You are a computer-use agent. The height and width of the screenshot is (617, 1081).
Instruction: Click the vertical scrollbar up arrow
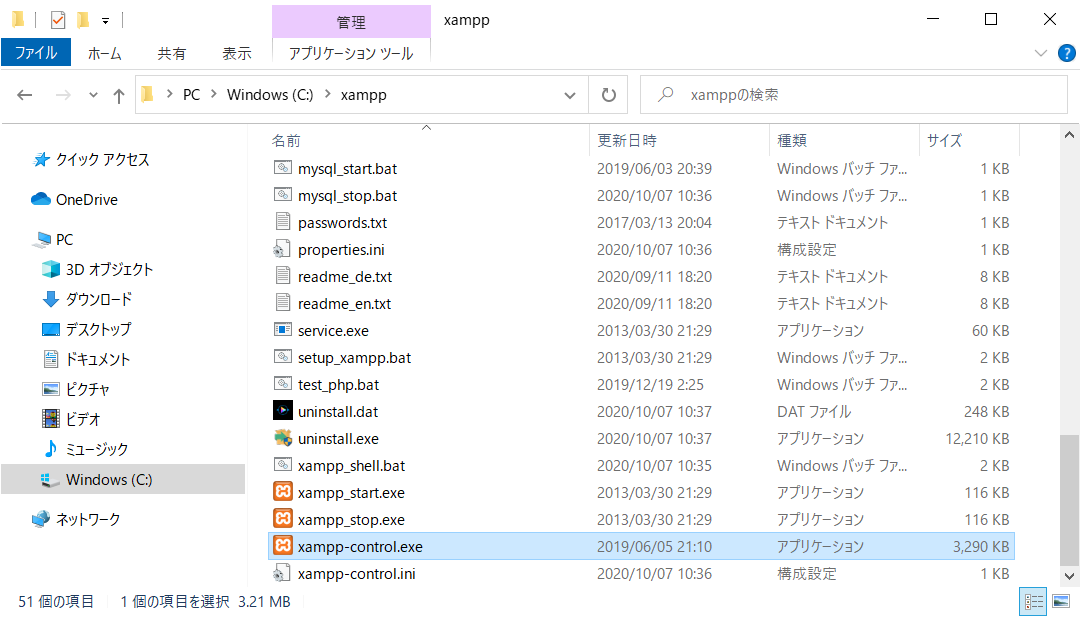(1069, 135)
